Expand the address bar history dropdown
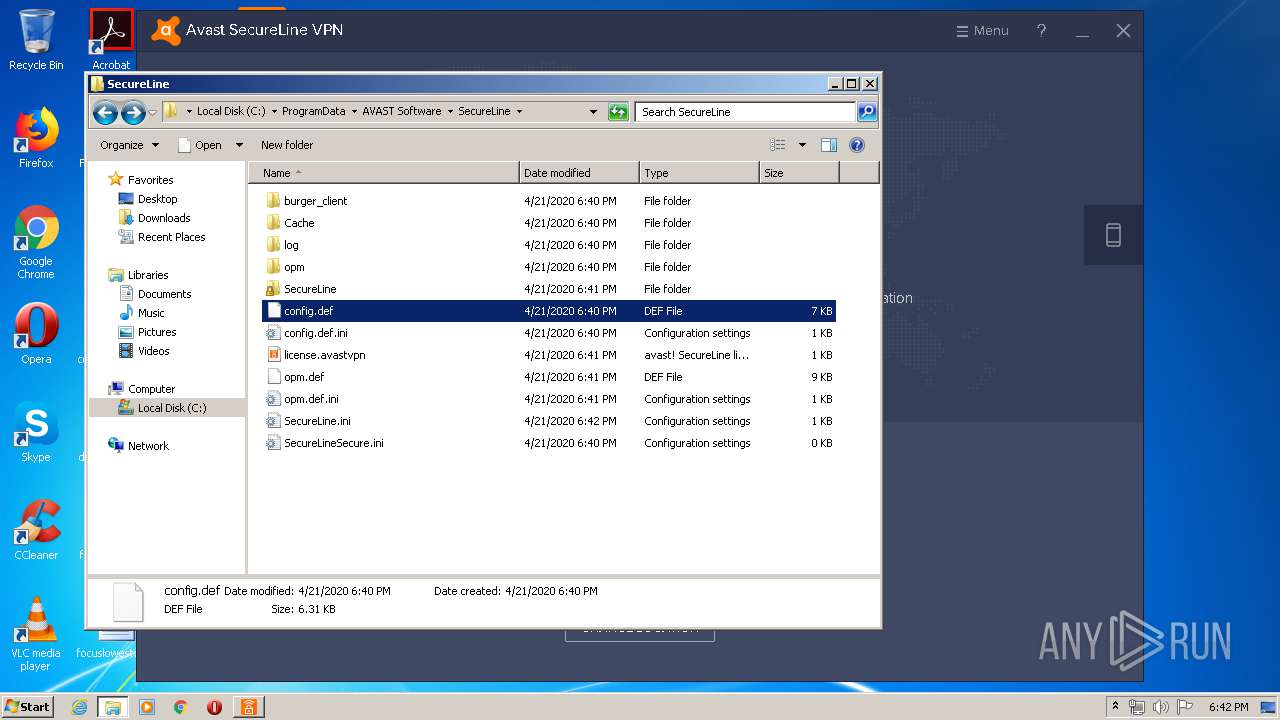 [x=593, y=112]
